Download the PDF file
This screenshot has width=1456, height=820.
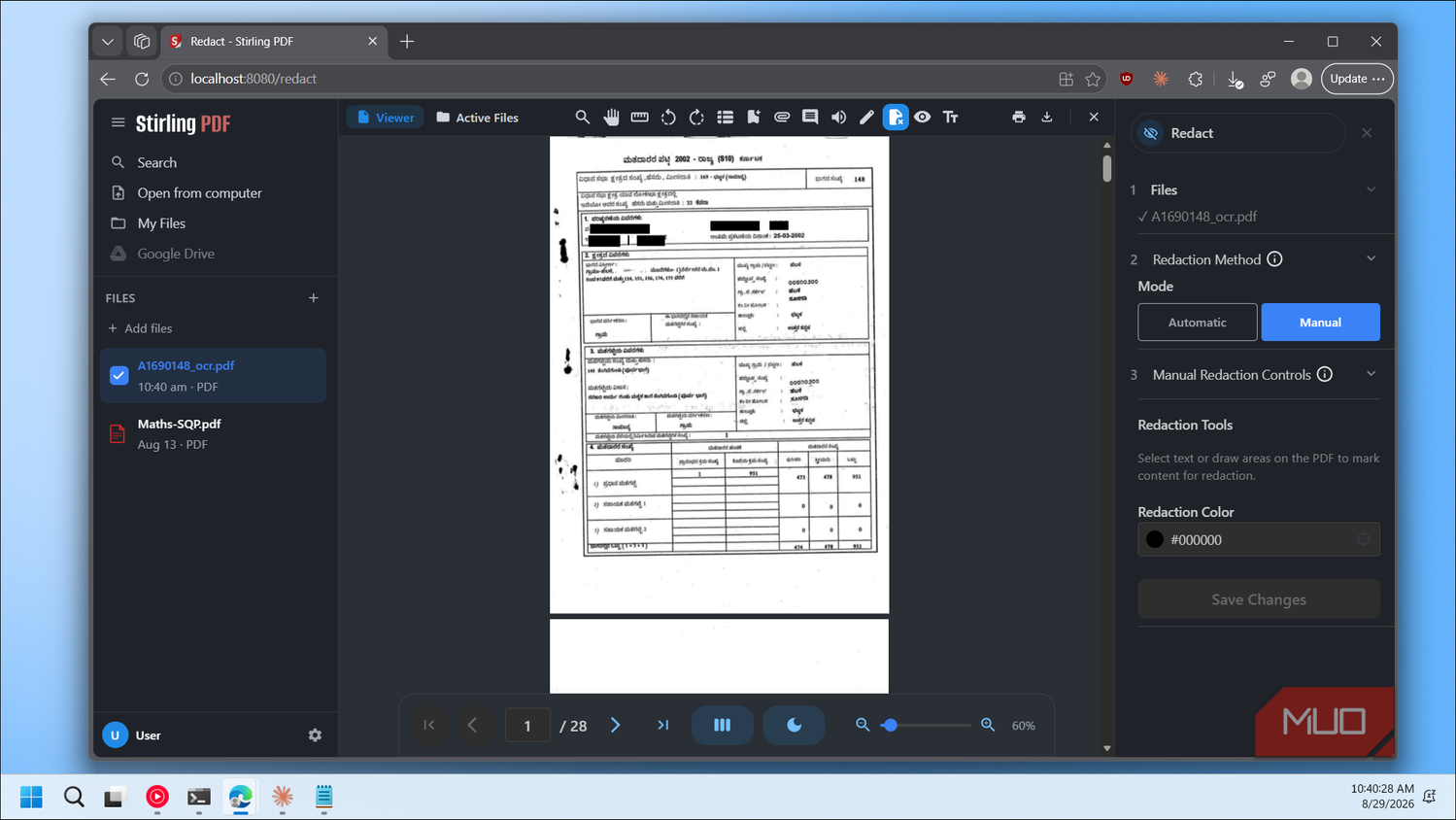pyautogui.click(x=1047, y=117)
